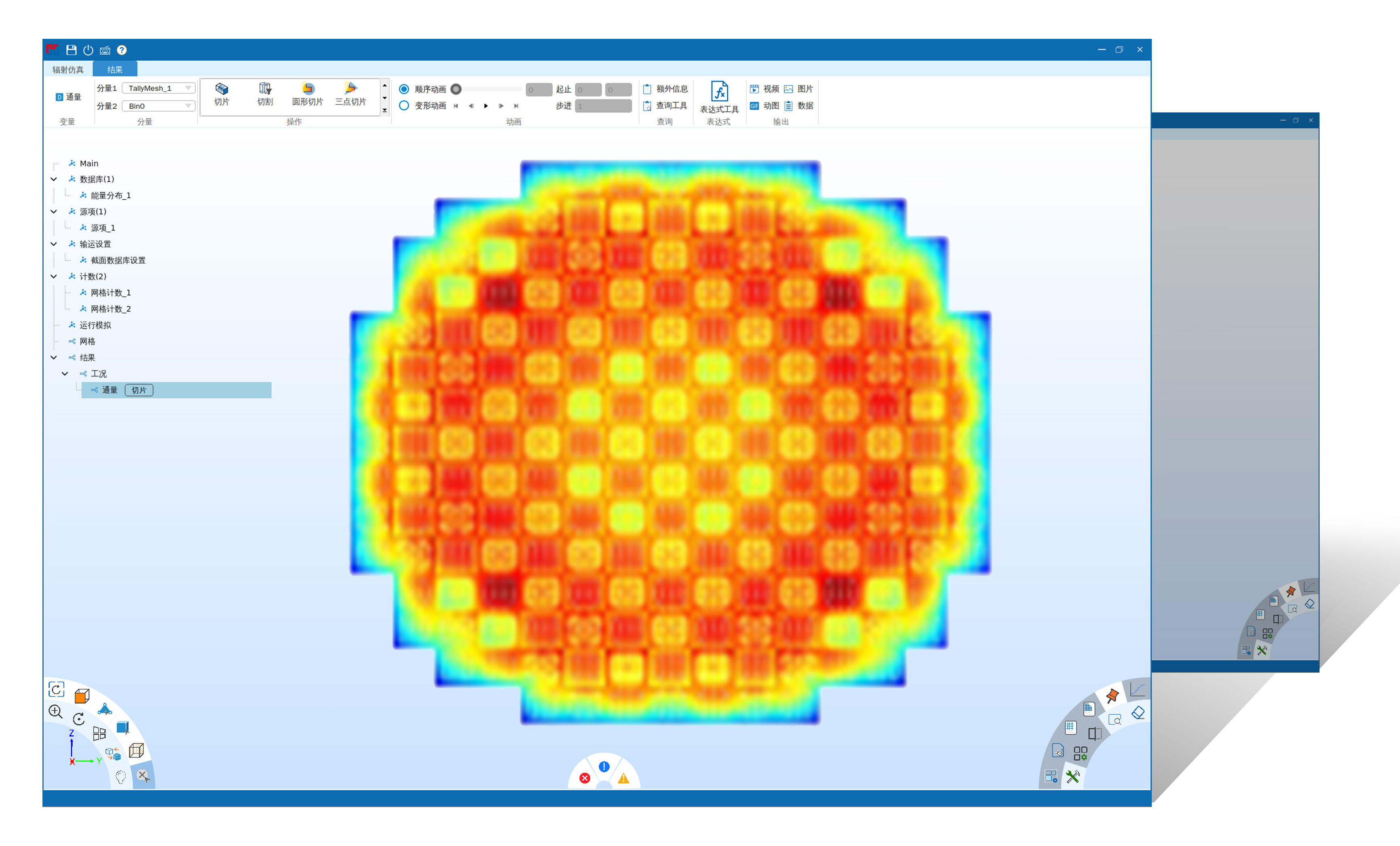Viewport: 1400px width, 846px height.
Task: Click the 视频 video export button
Action: point(764,89)
